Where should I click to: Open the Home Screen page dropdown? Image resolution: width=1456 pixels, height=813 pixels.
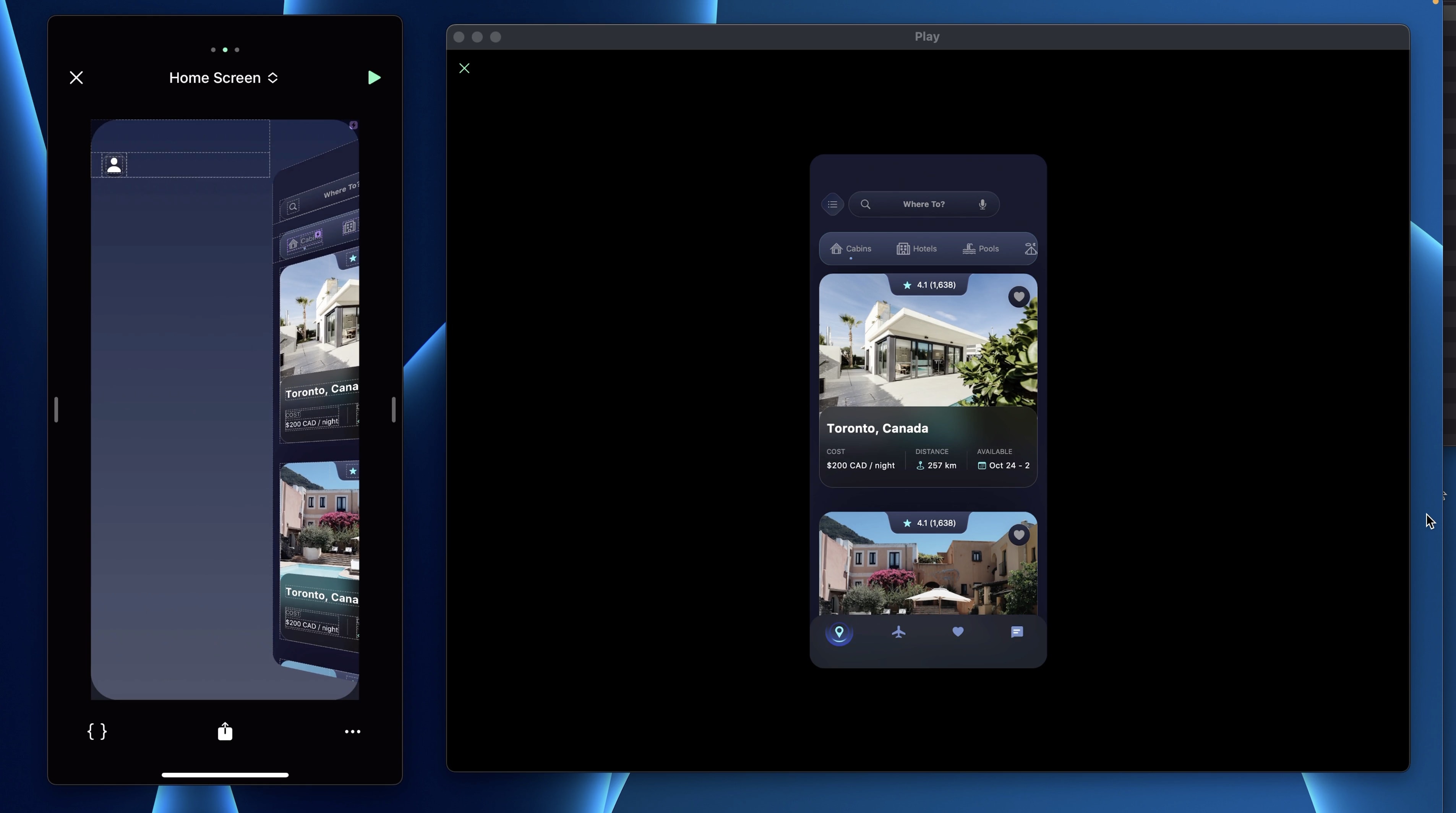pyautogui.click(x=224, y=78)
